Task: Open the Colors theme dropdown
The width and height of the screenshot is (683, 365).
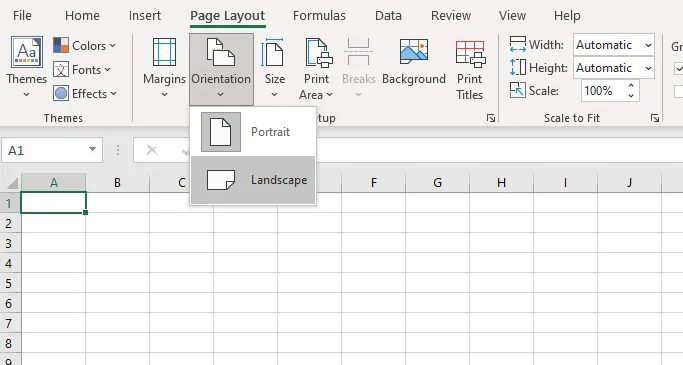Action: tap(85, 45)
